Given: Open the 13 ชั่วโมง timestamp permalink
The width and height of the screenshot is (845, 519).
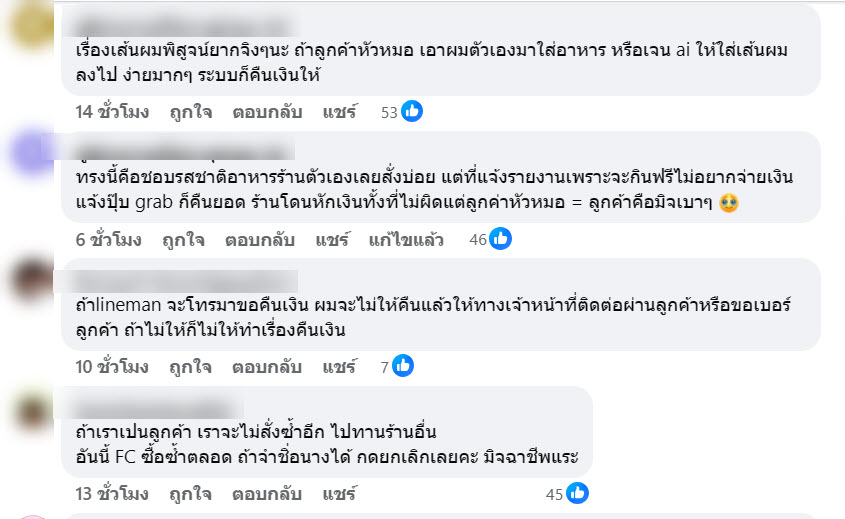Looking at the screenshot, I should (112, 493).
